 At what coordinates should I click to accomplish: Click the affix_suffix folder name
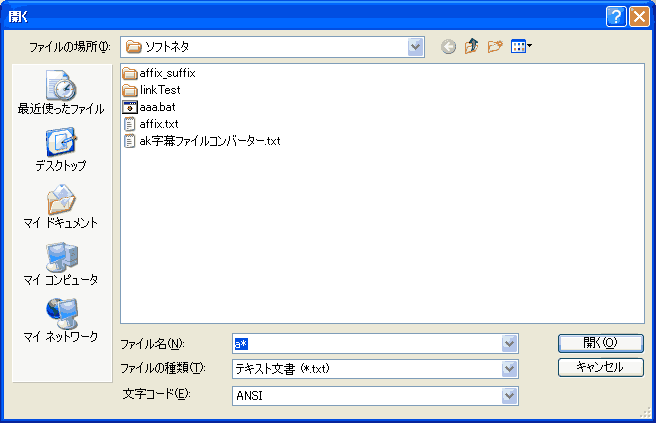coord(167,74)
